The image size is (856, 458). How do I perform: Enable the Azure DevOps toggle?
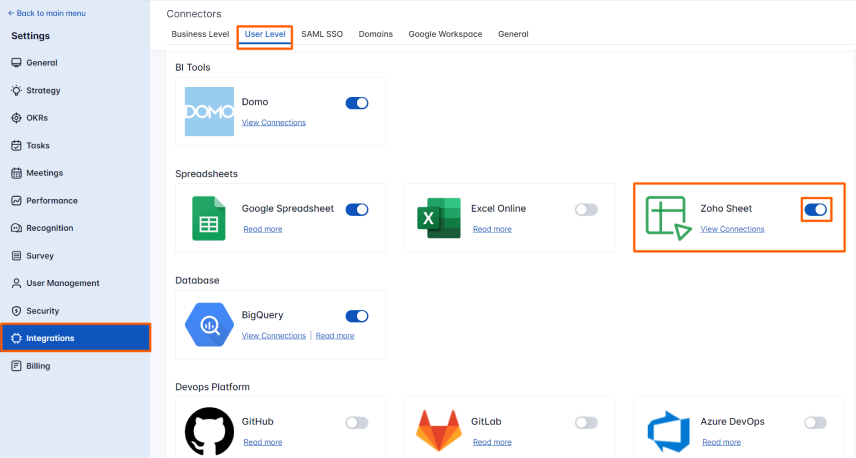pos(816,423)
